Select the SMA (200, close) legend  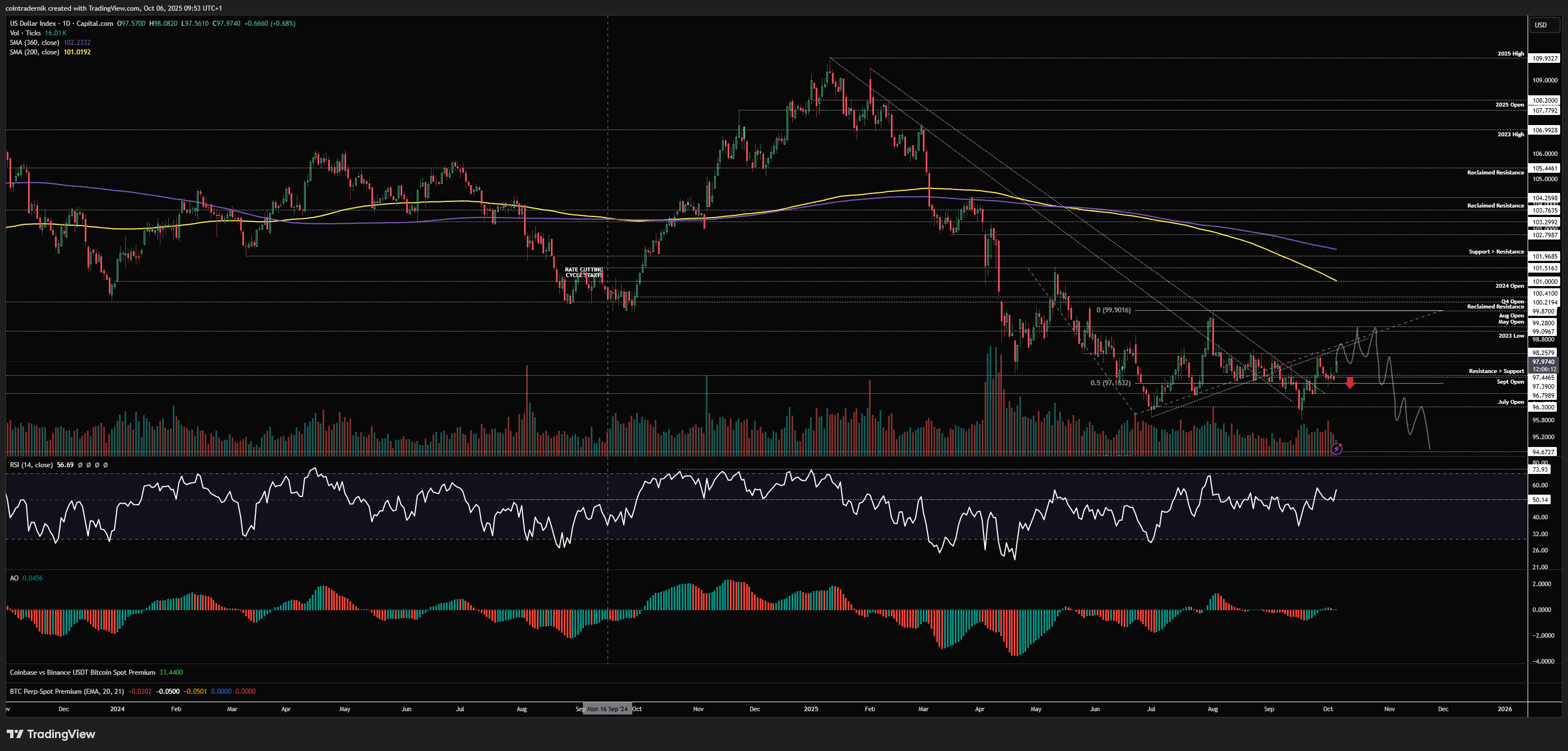[34, 52]
